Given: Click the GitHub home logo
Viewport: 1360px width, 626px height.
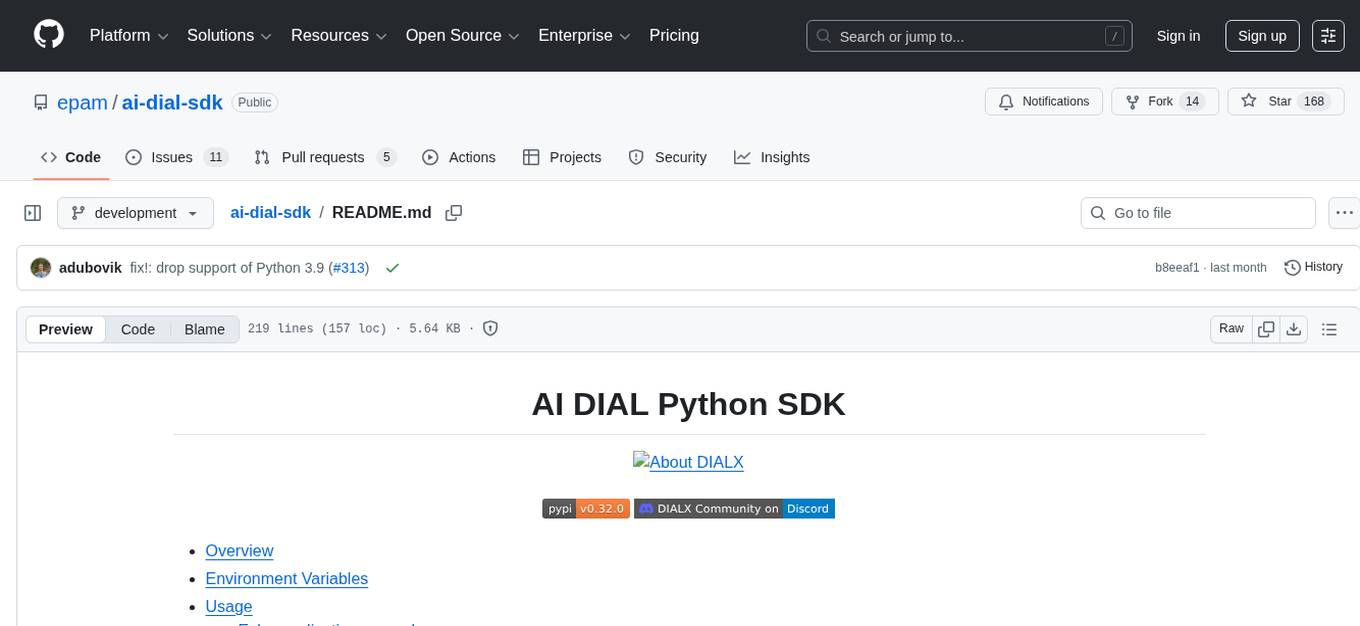Looking at the screenshot, I should coord(48,35).
